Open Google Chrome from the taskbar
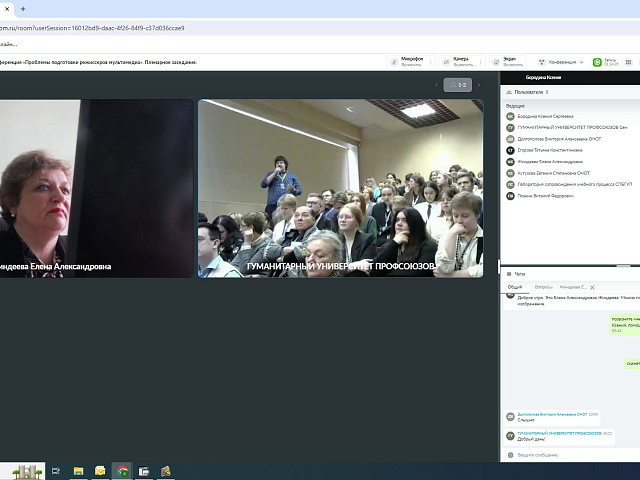 pyautogui.click(x=123, y=470)
